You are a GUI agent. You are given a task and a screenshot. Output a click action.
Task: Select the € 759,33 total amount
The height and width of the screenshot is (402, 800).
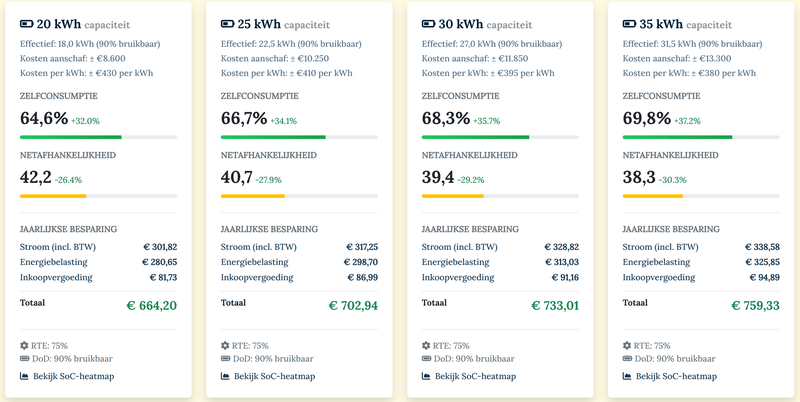coord(754,305)
